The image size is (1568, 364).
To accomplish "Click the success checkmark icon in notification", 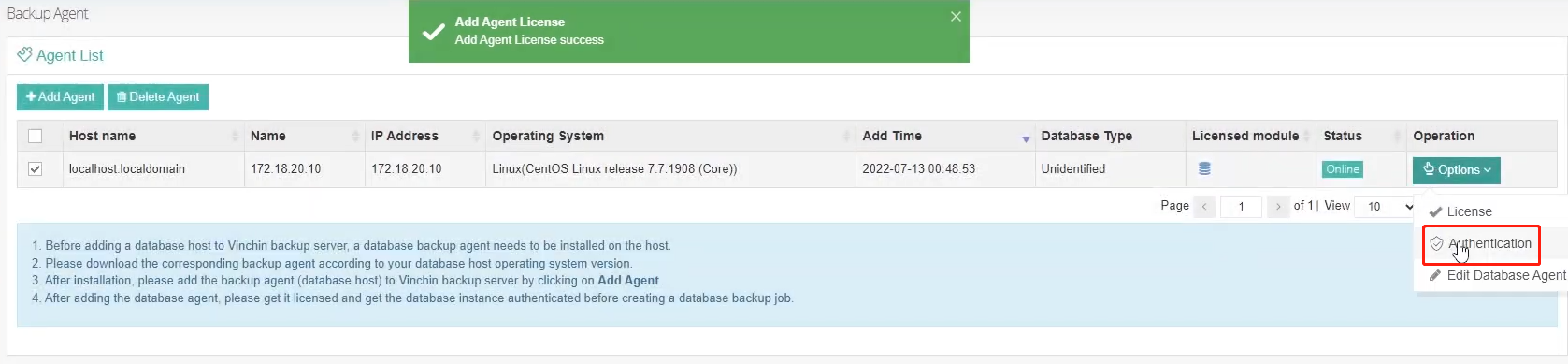I will pos(433,32).
